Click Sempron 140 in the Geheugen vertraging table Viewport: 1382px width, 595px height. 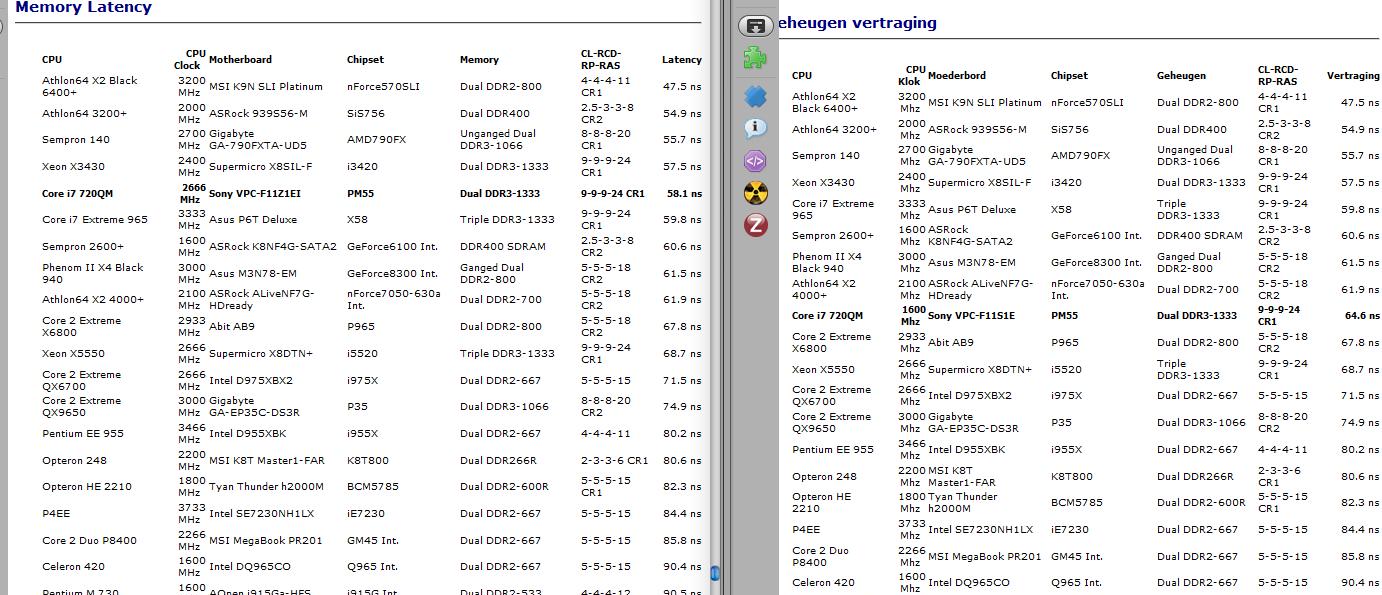click(x=826, y=156)
